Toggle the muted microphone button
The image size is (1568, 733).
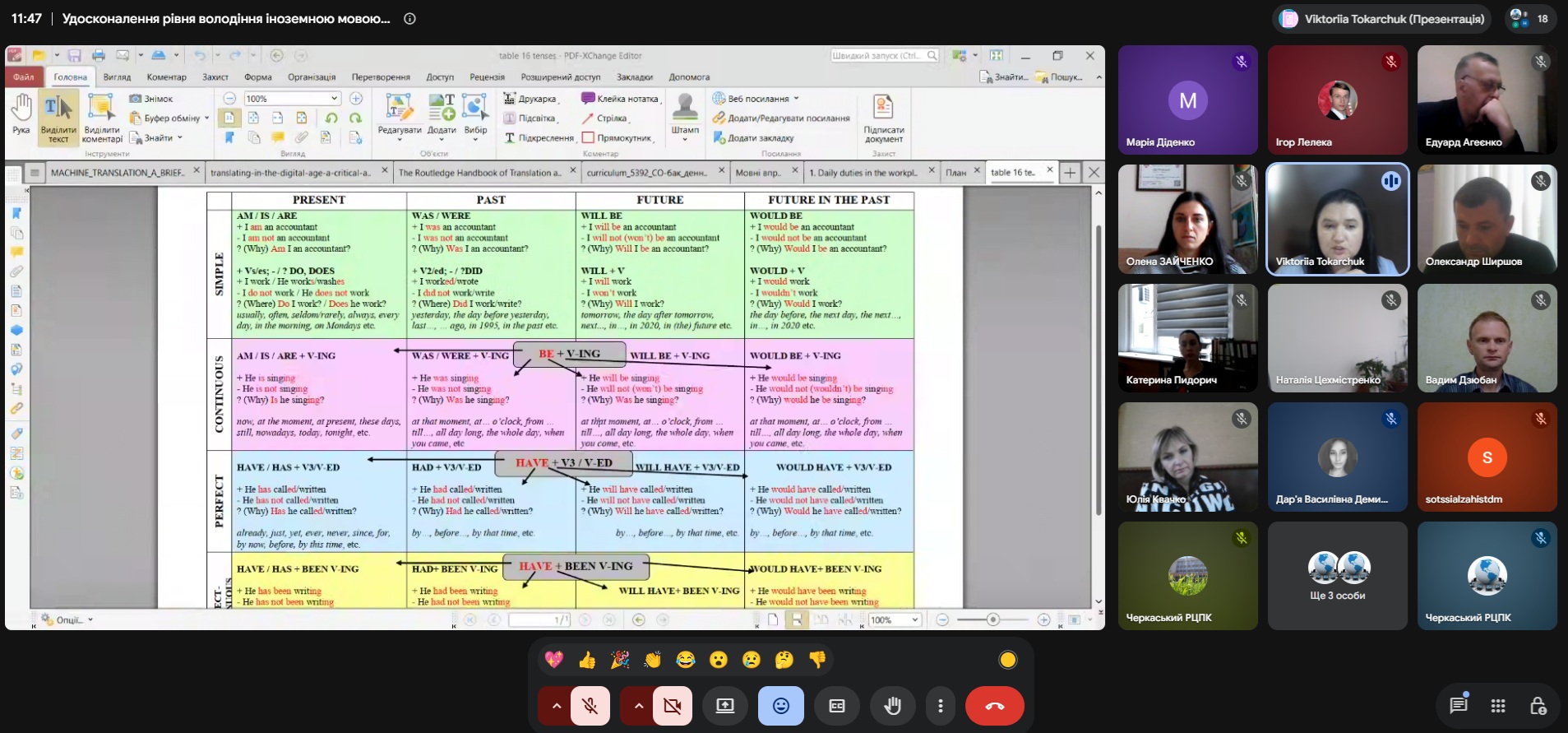[x=590, y=706]
